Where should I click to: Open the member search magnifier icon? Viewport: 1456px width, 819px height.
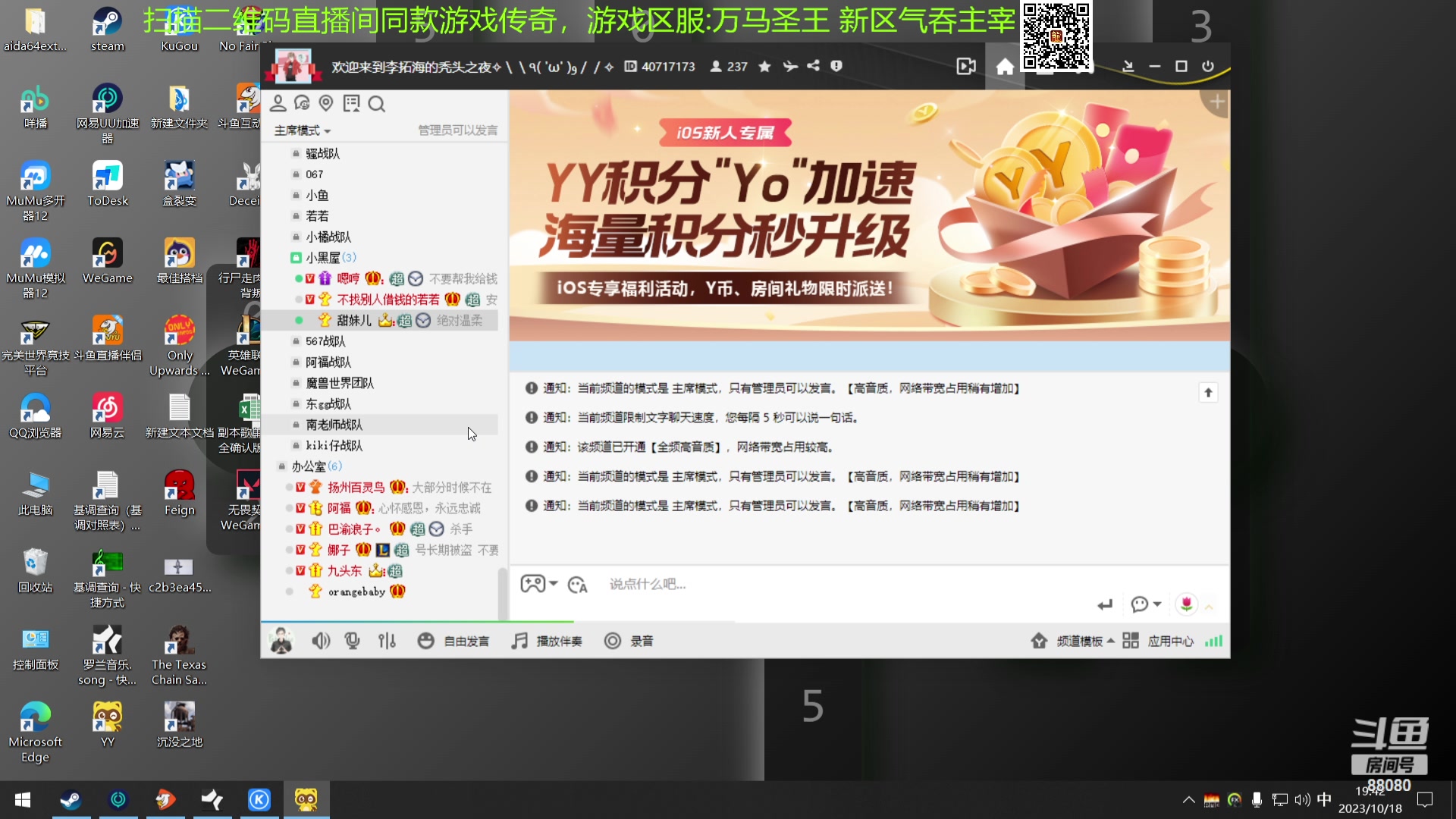click(x=377, y=104)
